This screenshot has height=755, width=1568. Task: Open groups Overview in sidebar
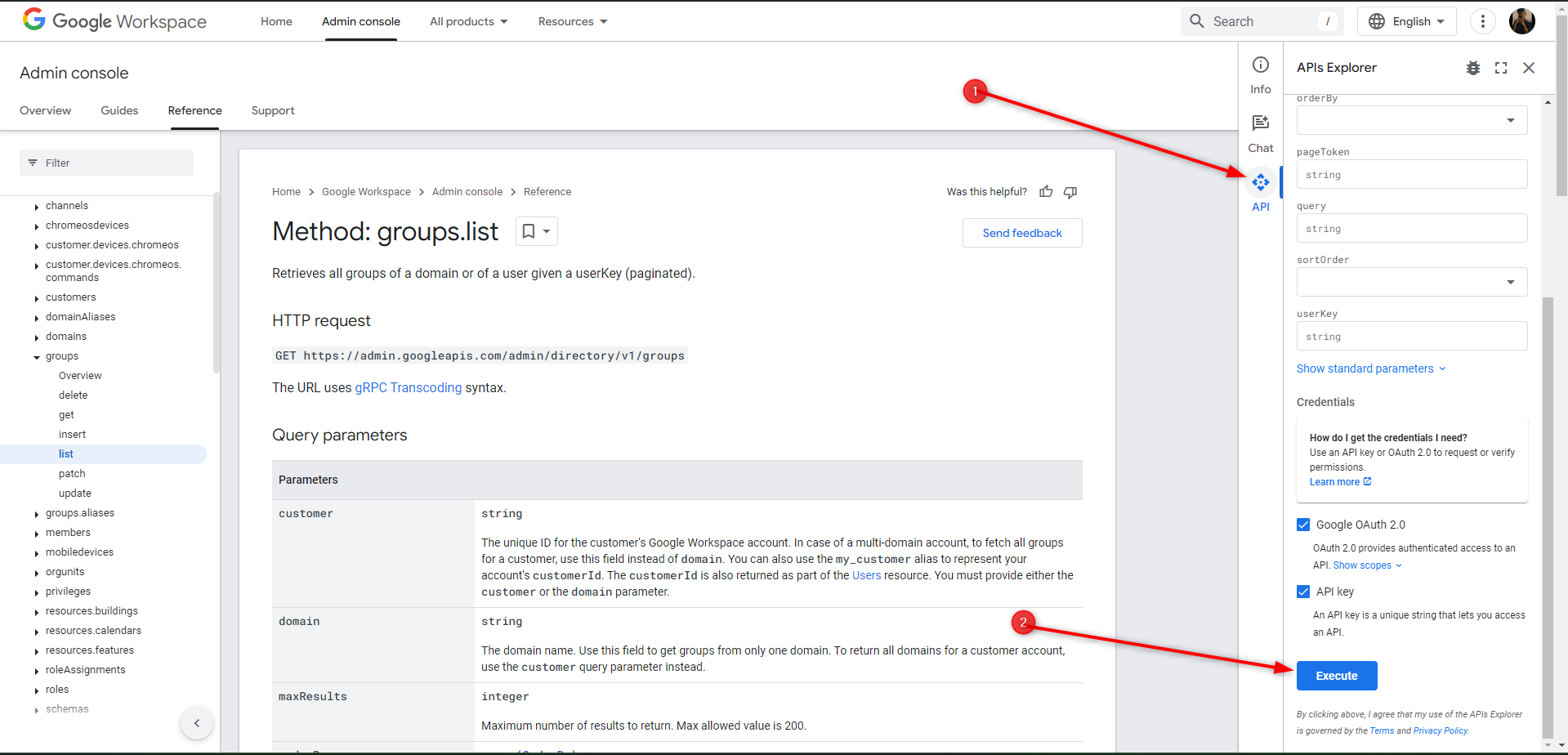[x=80, y=376]
